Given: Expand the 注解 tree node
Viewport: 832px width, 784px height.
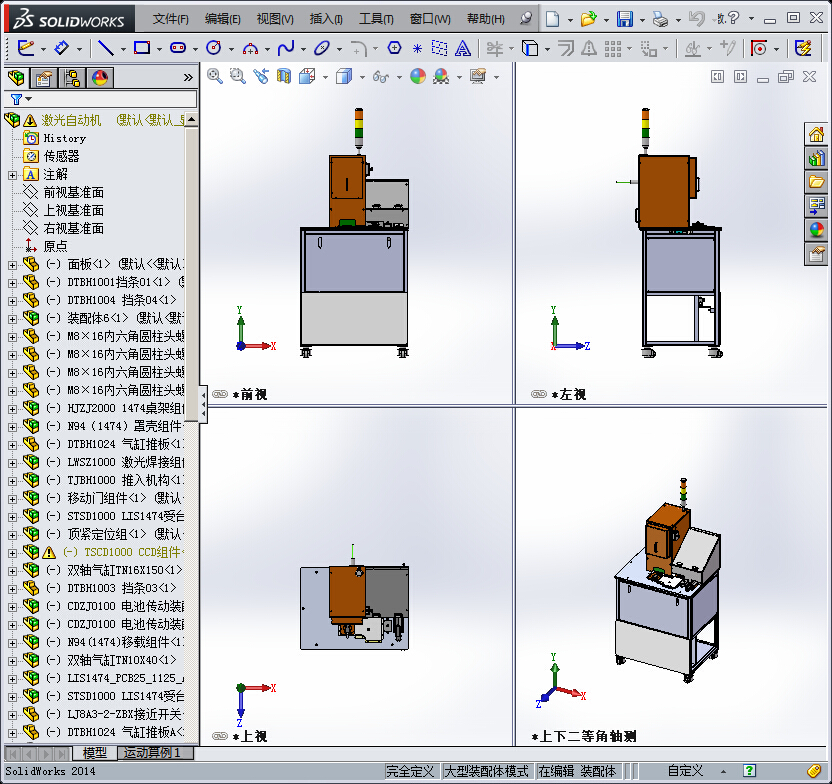Looking at the screenshot, I should pos(12,175).
